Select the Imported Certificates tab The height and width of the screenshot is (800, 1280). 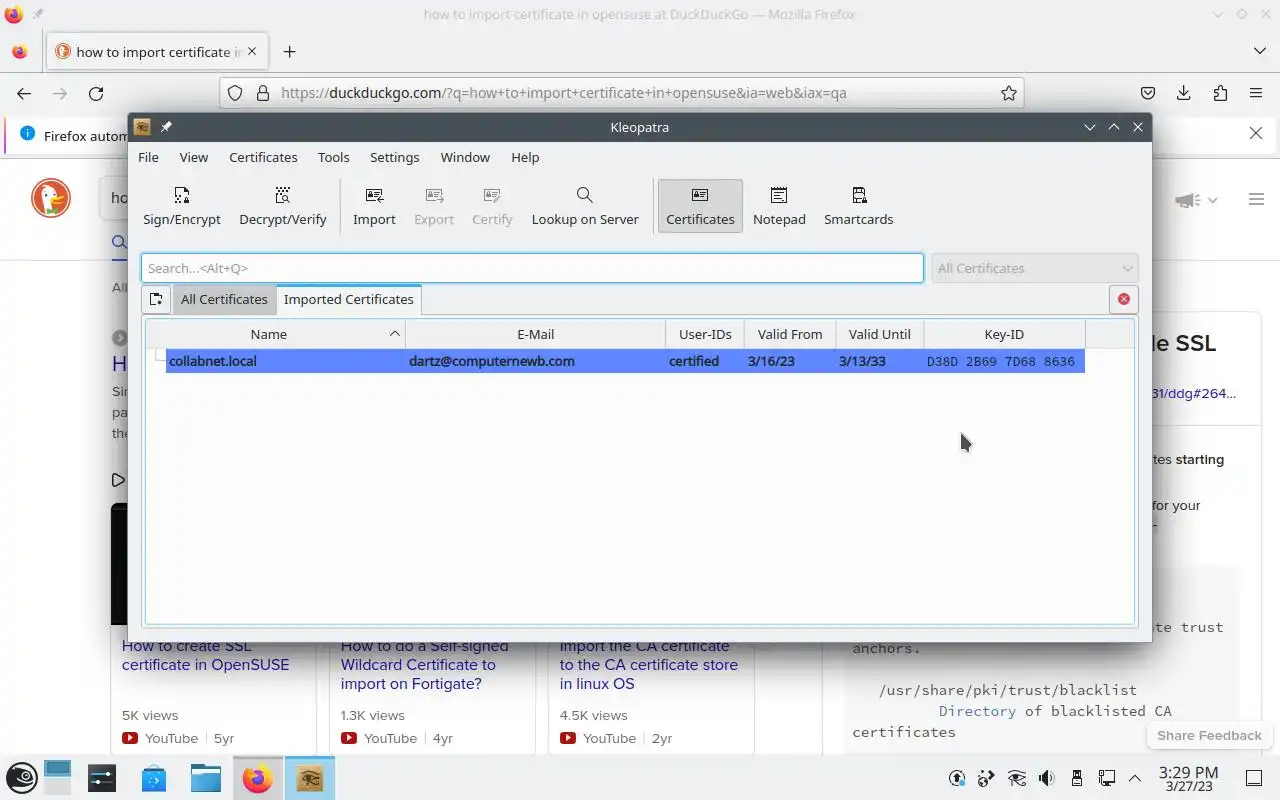point(348,299)
